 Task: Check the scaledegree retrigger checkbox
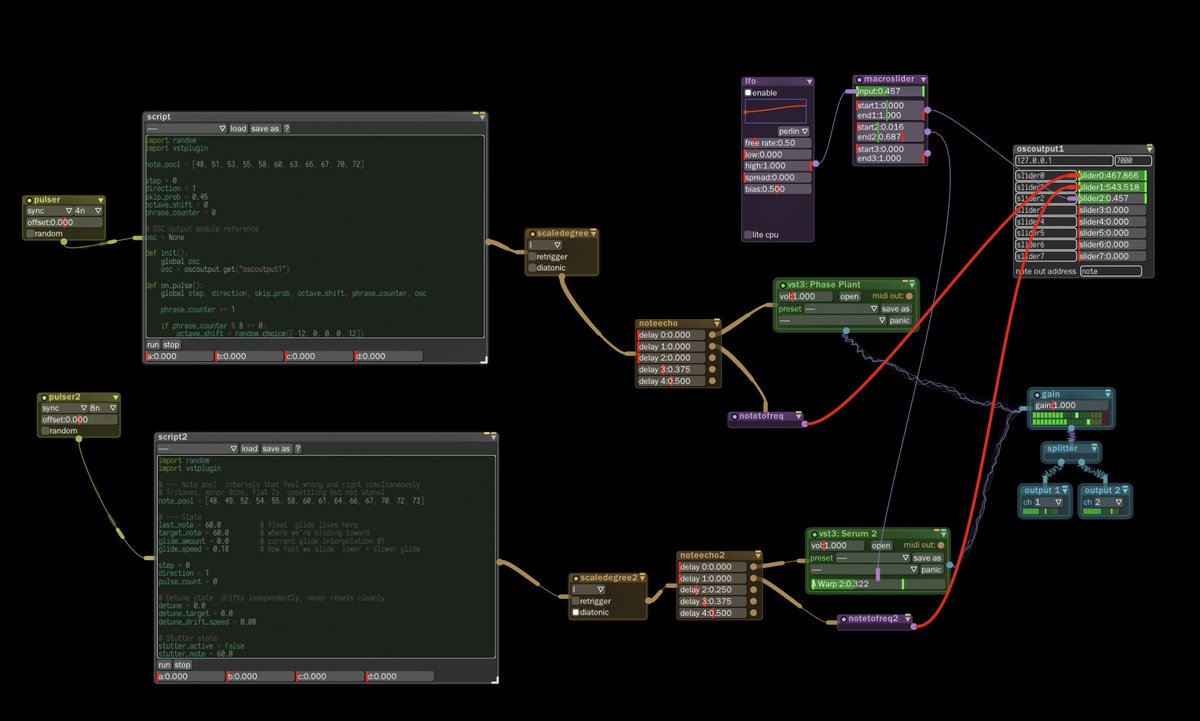pos(532,256)
